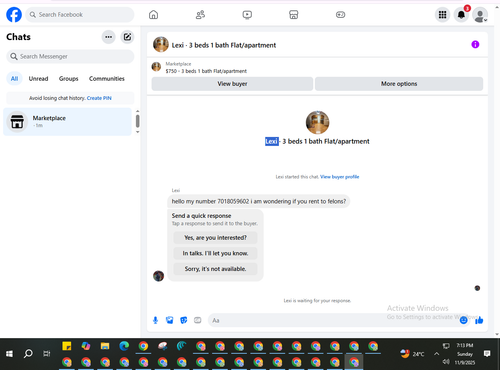Screen dimensions: 500x370
Task: Start a new message with compose icon
Action: point(127,37)
